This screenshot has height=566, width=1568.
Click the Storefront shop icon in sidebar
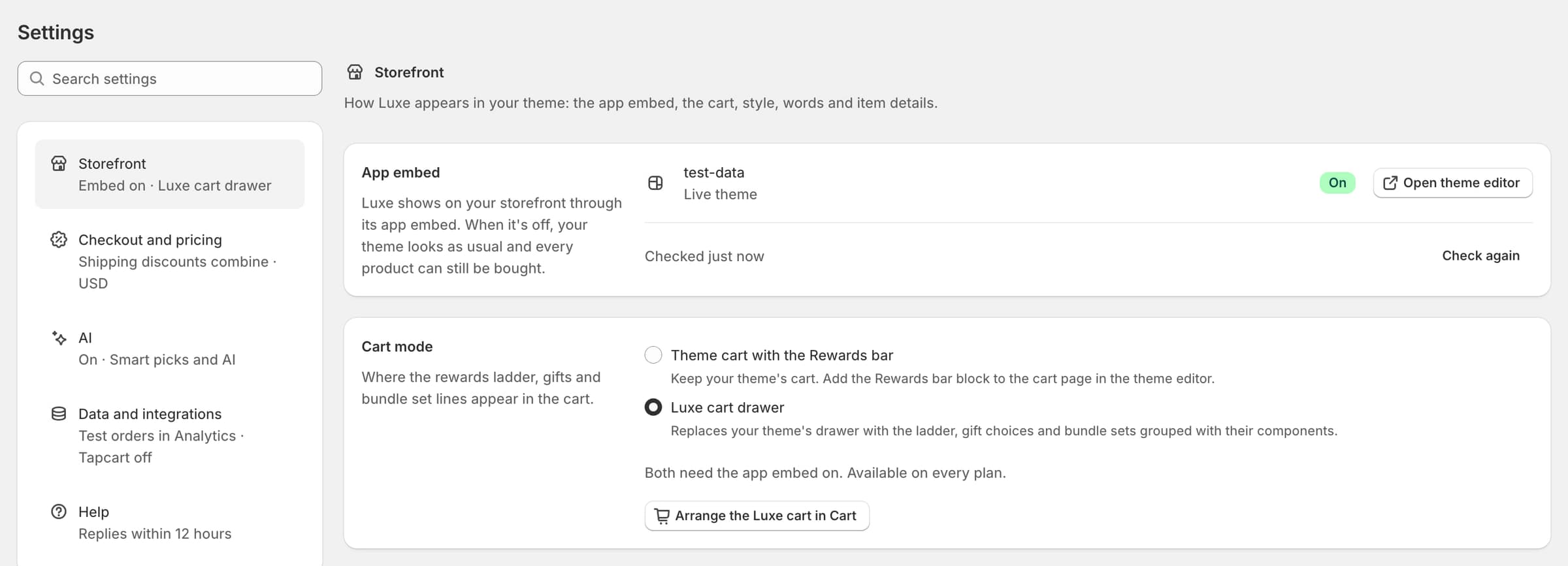point(59,163)
